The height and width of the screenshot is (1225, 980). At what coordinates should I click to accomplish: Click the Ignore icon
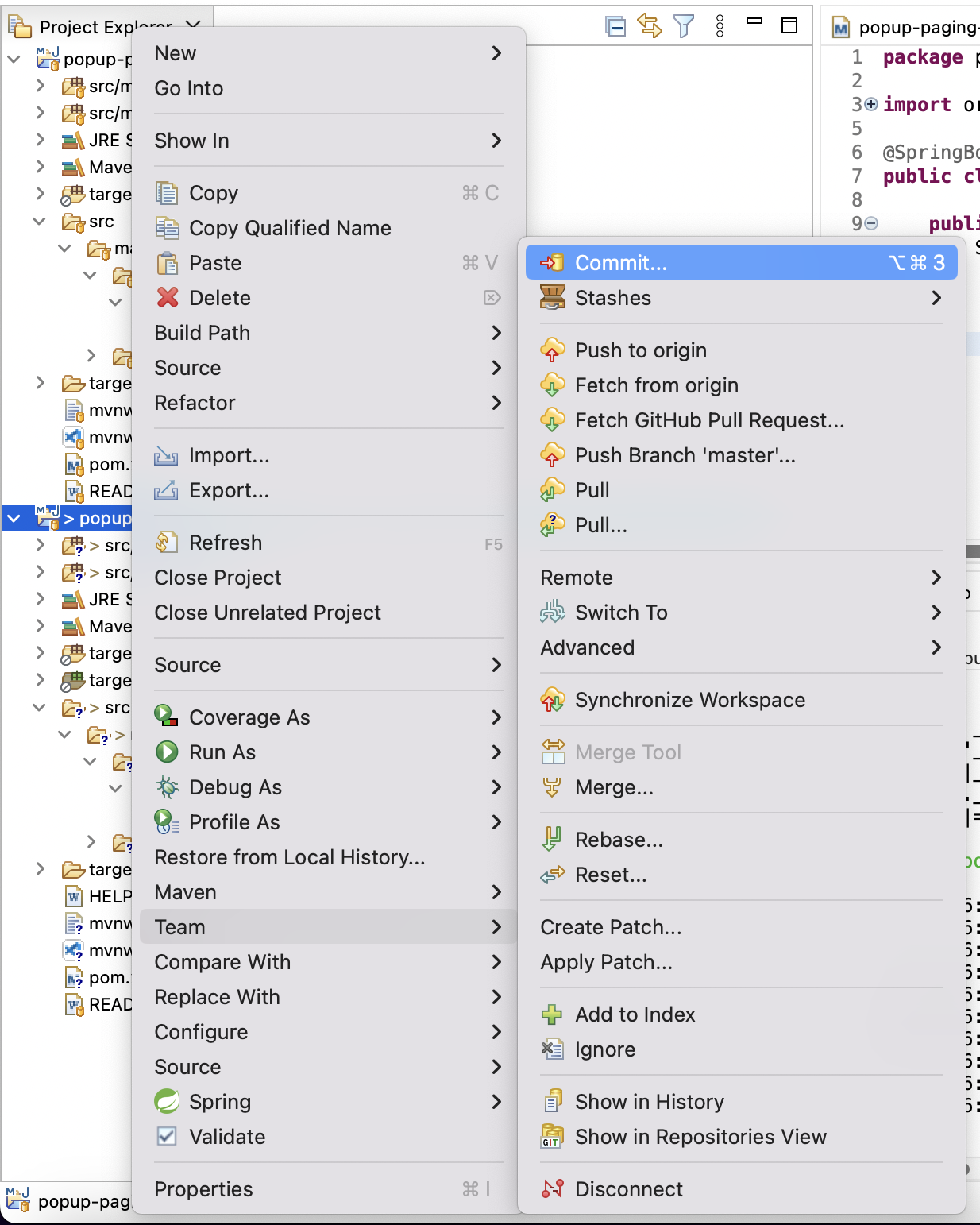[552, 1049]
